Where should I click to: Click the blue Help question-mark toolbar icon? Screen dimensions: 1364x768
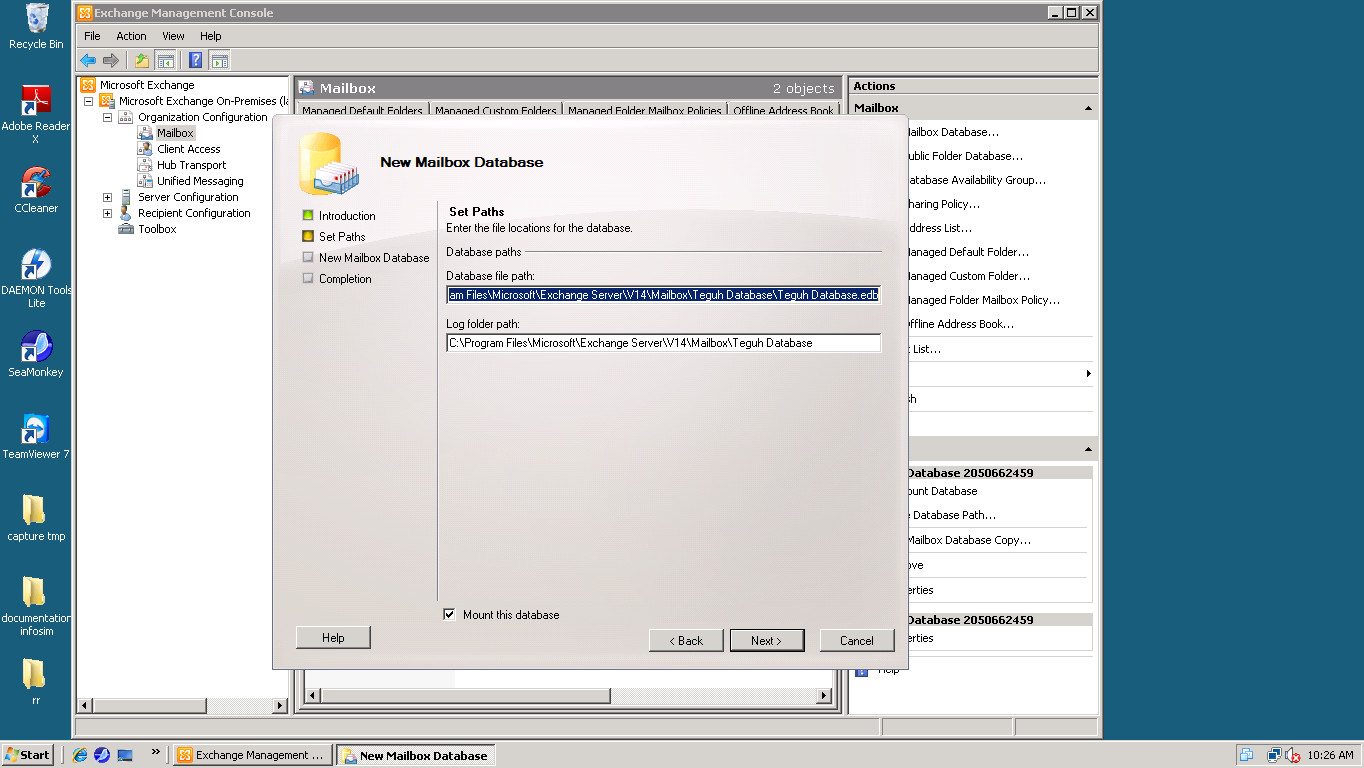(196, 60)
